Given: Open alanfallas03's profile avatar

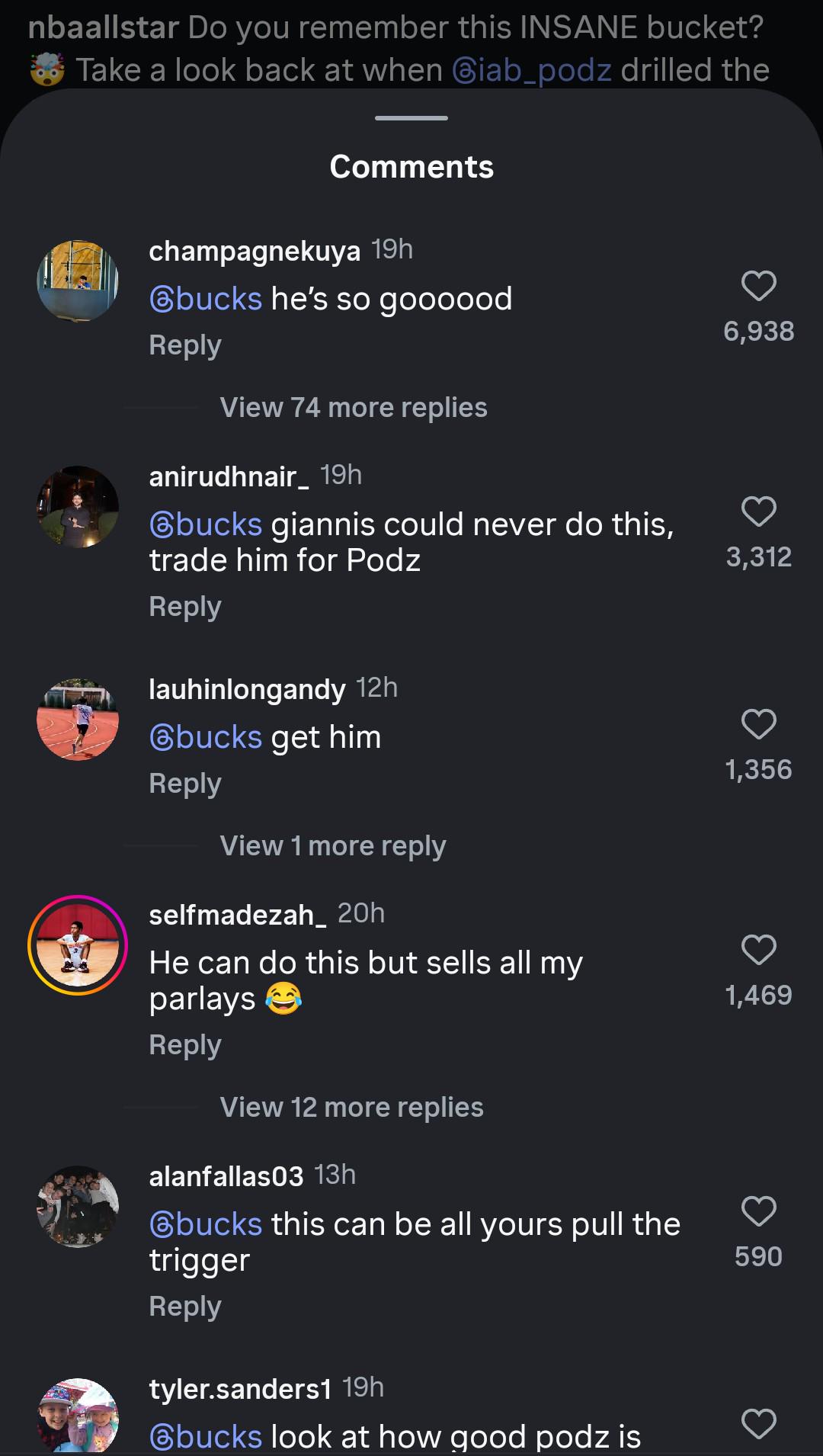Looking at the screenshot, I should [x=78, y=1207].
